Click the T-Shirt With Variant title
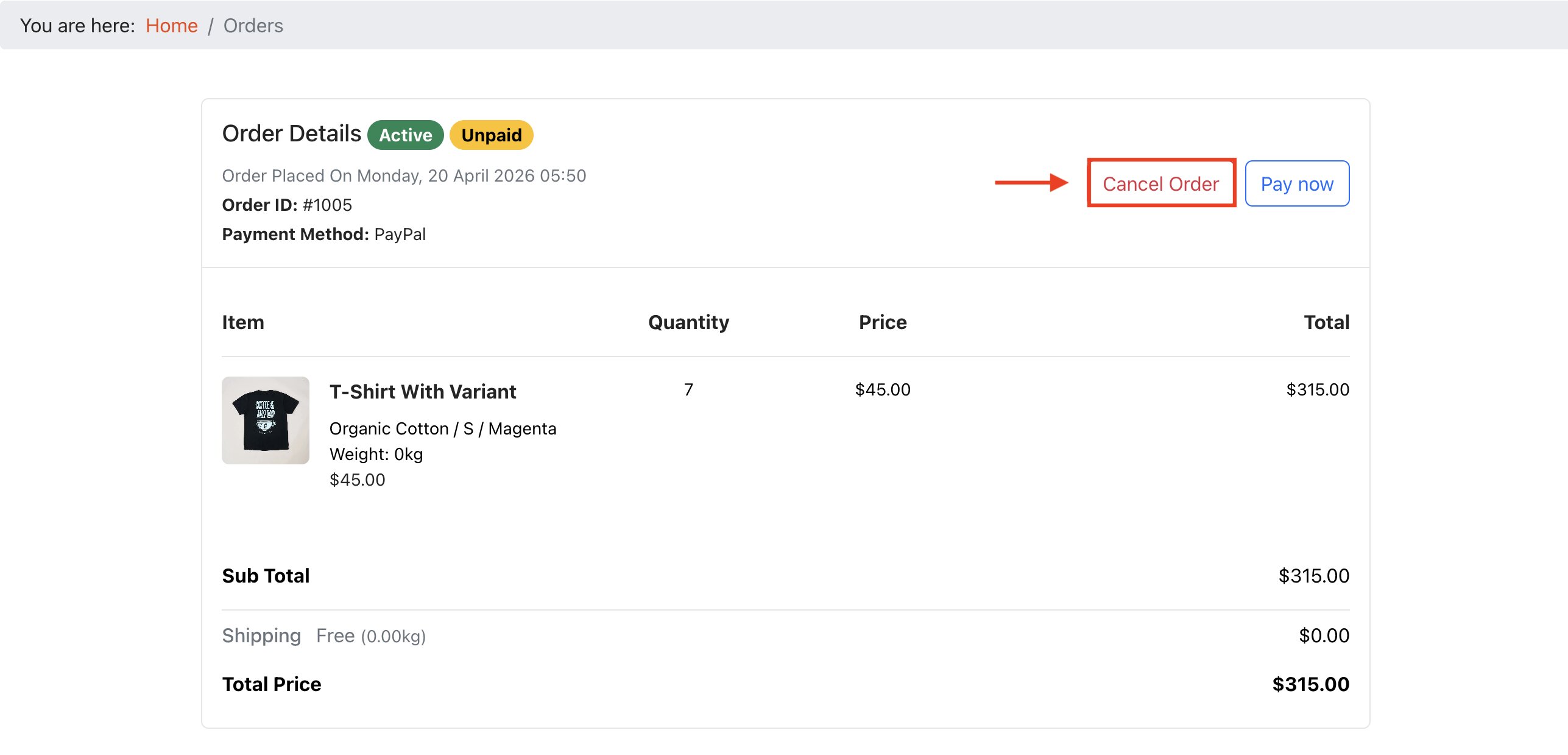 422,391
